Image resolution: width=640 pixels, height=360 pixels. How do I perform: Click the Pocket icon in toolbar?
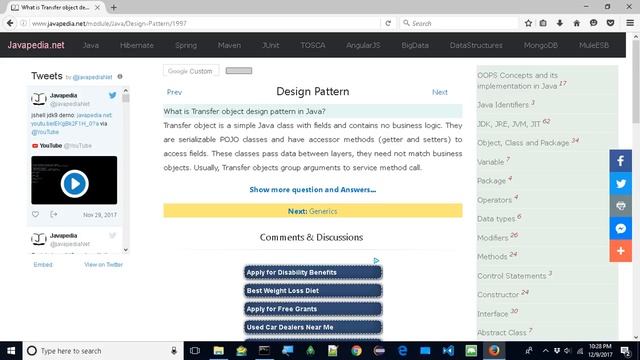click(x=610, y=23)
